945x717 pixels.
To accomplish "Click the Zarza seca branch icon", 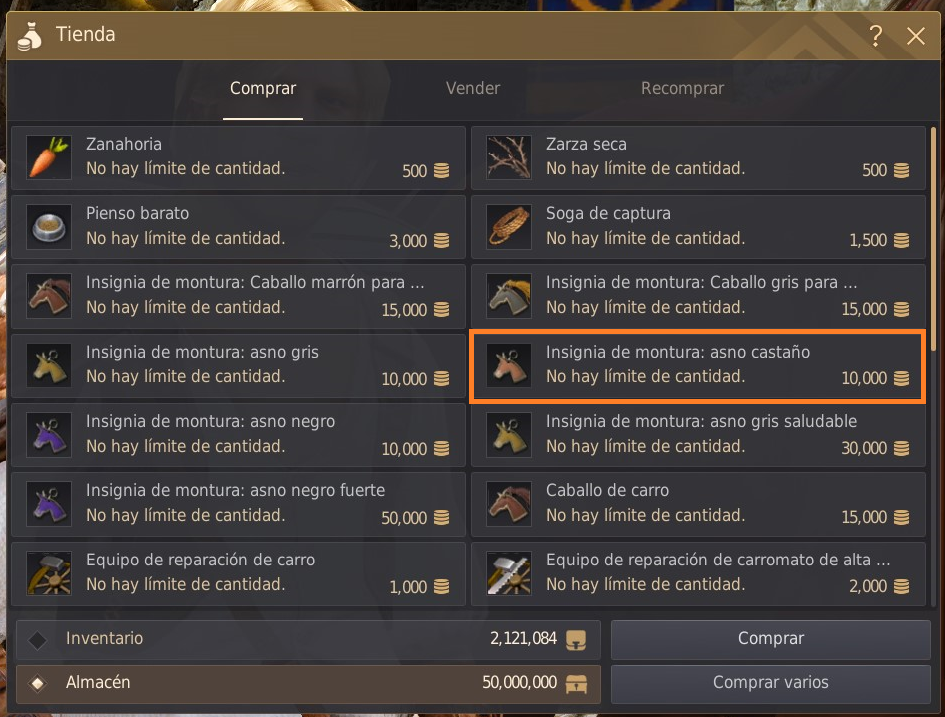I will pos(509,157).
